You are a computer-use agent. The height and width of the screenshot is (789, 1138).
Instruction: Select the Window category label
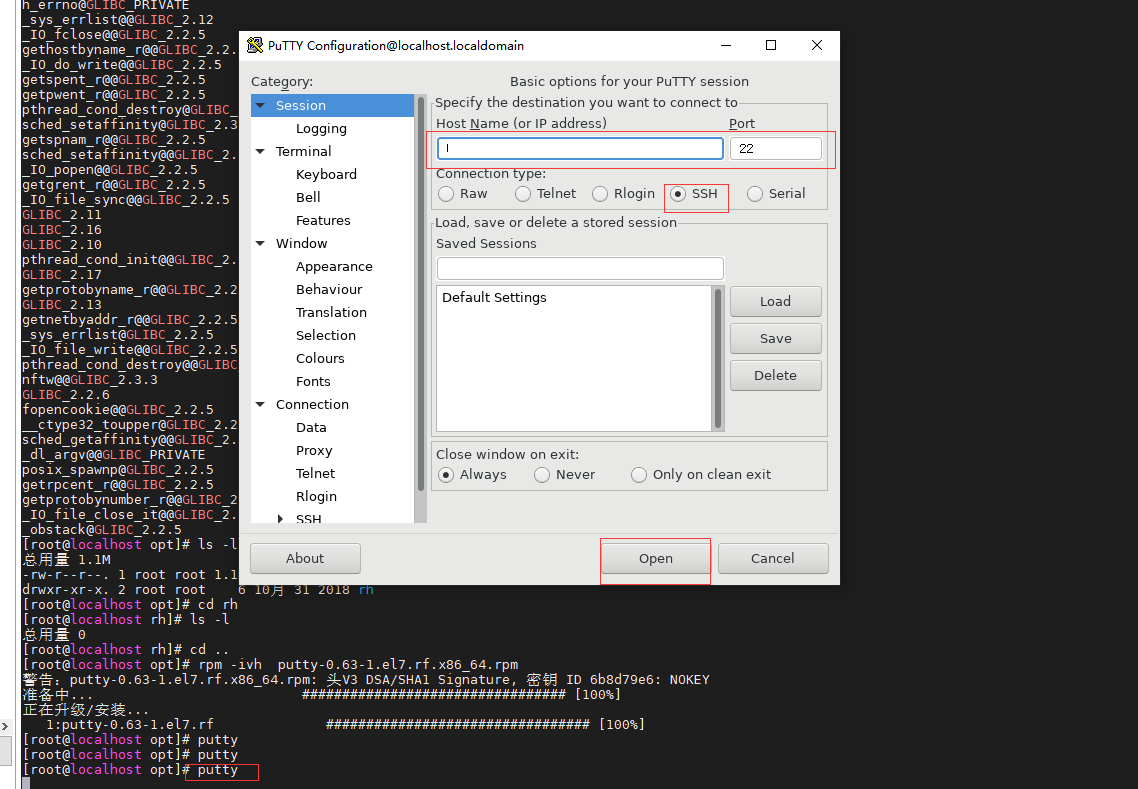click(x=301, y=243)
